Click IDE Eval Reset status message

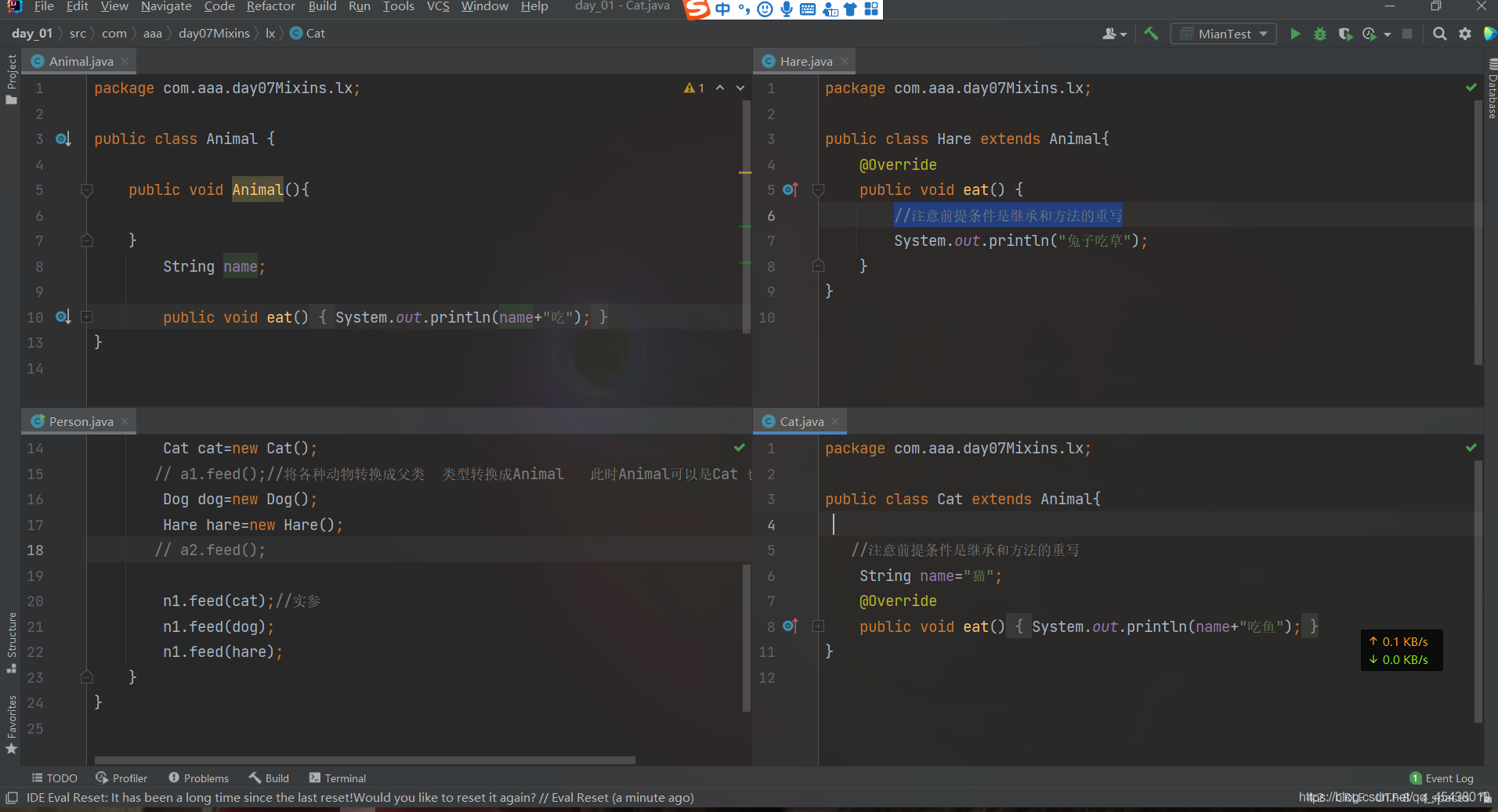click(360, 797)
